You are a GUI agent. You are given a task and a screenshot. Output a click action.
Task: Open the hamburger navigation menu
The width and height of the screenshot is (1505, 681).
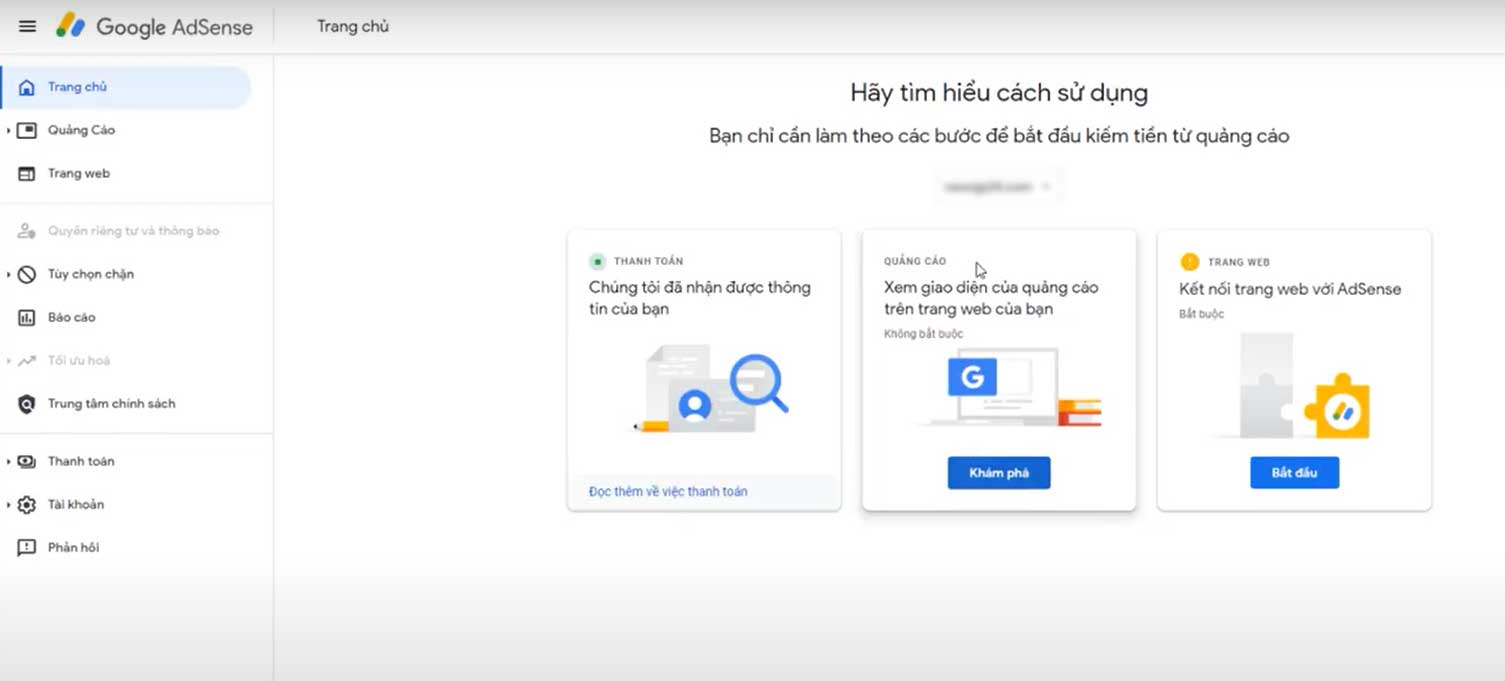(x=27, y=26)
